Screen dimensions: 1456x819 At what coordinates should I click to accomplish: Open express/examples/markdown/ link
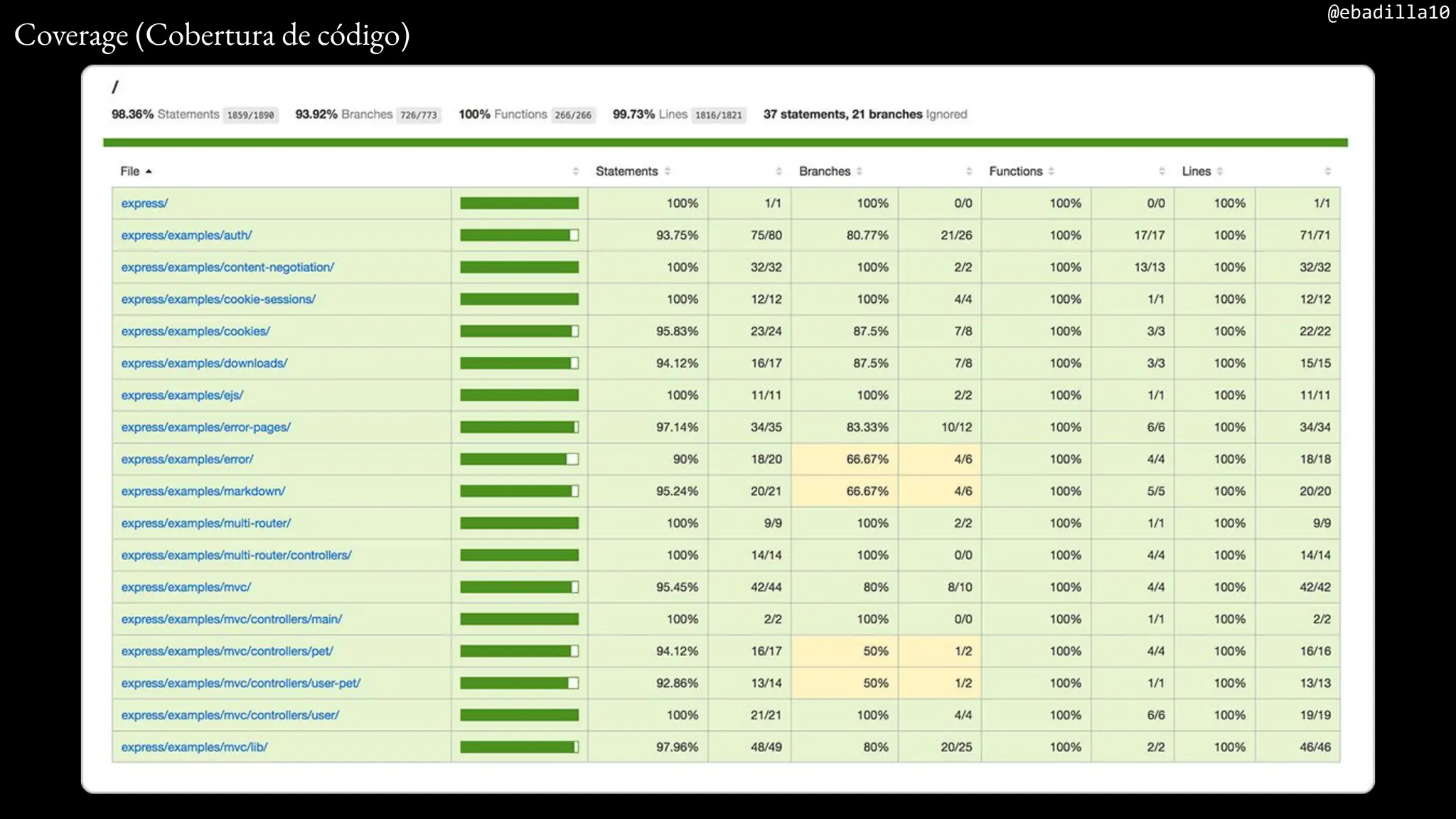203,491
